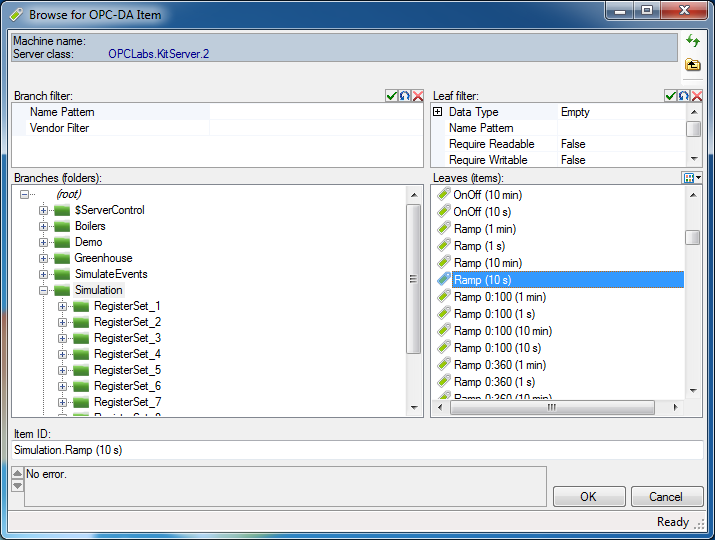Viewport: 715px width, 540px height.
Task: Expand the Data Type filter property
Action: point(437,112)
